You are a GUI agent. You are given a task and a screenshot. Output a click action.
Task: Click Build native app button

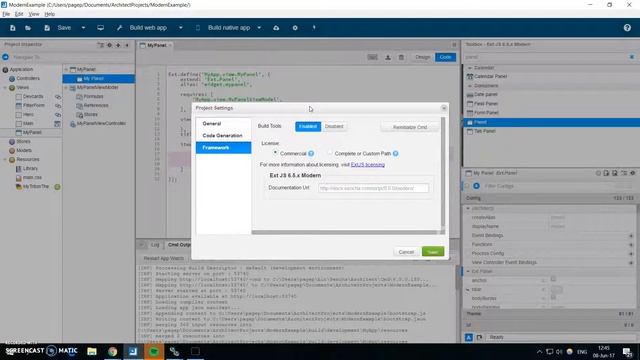[x=223, y=28]
